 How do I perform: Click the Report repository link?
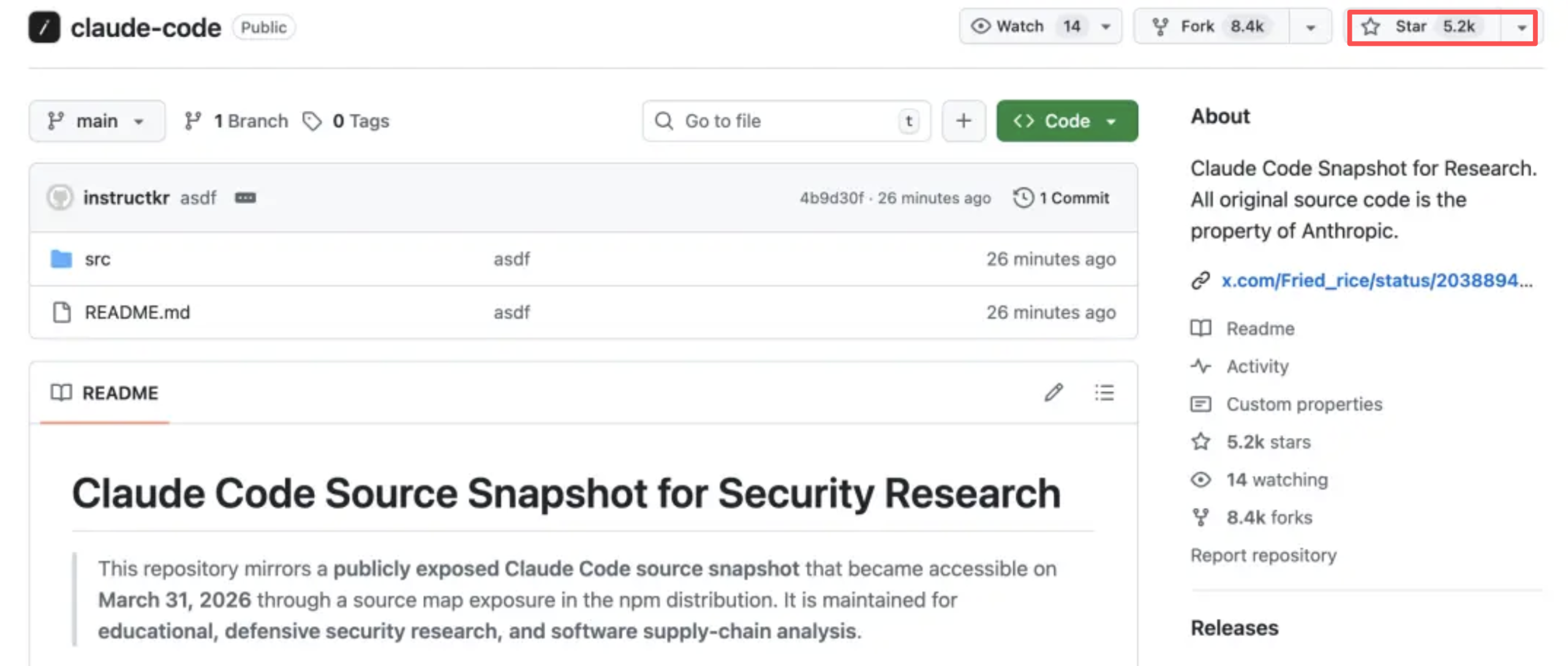1263,555
